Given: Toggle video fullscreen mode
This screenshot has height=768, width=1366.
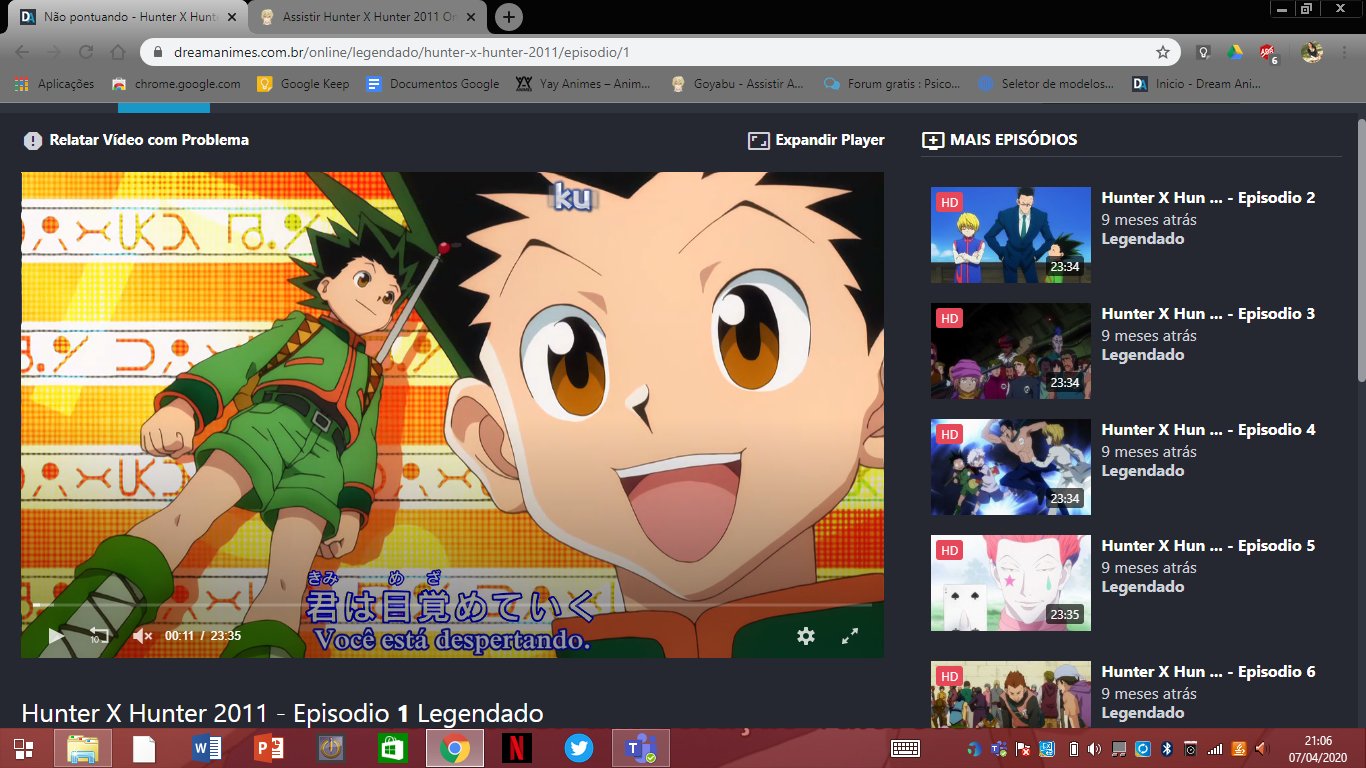Looking at the screenshot, I should click(x=850, y=636).
